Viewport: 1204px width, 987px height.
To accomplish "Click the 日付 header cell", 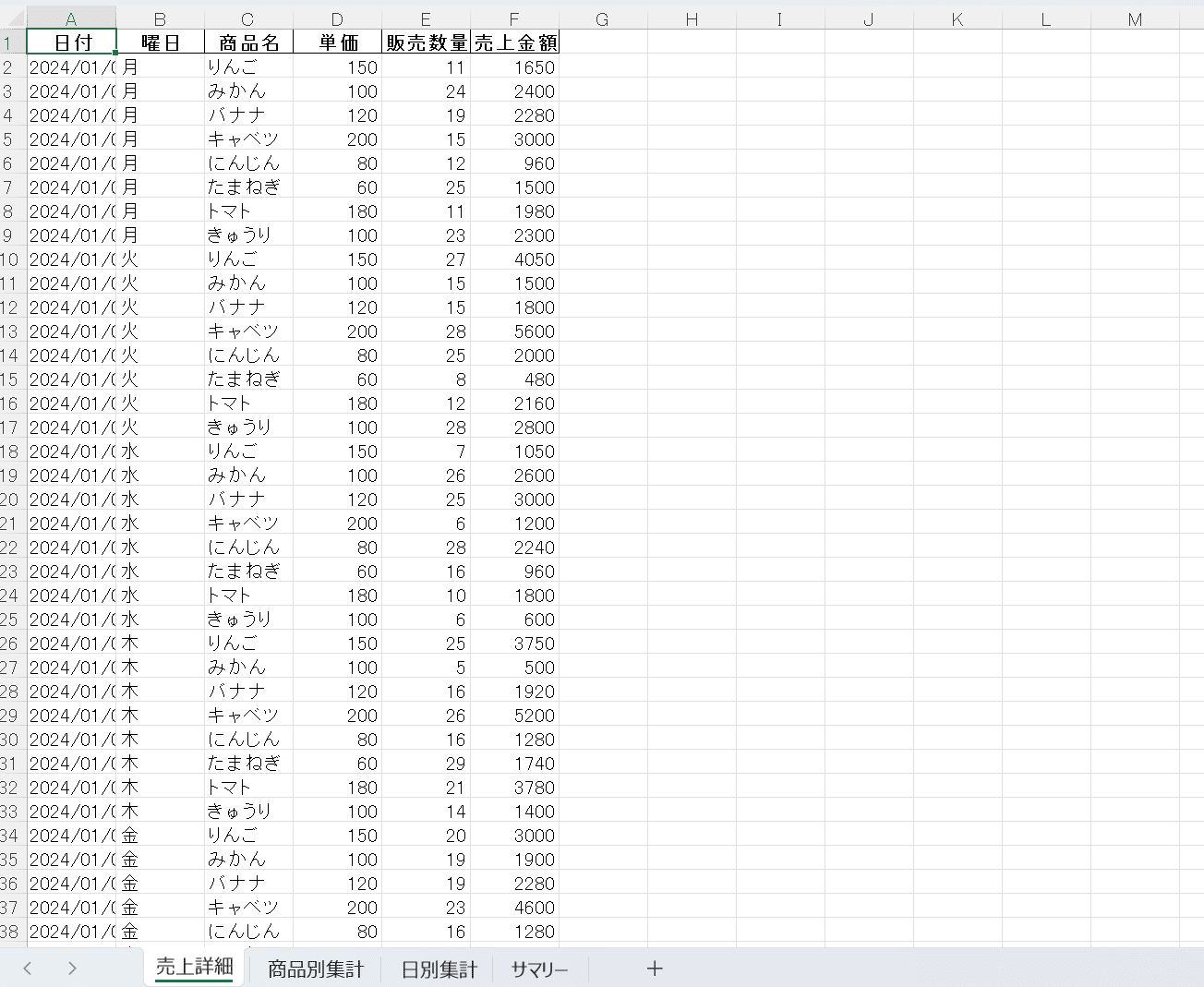I will point(71,42).
